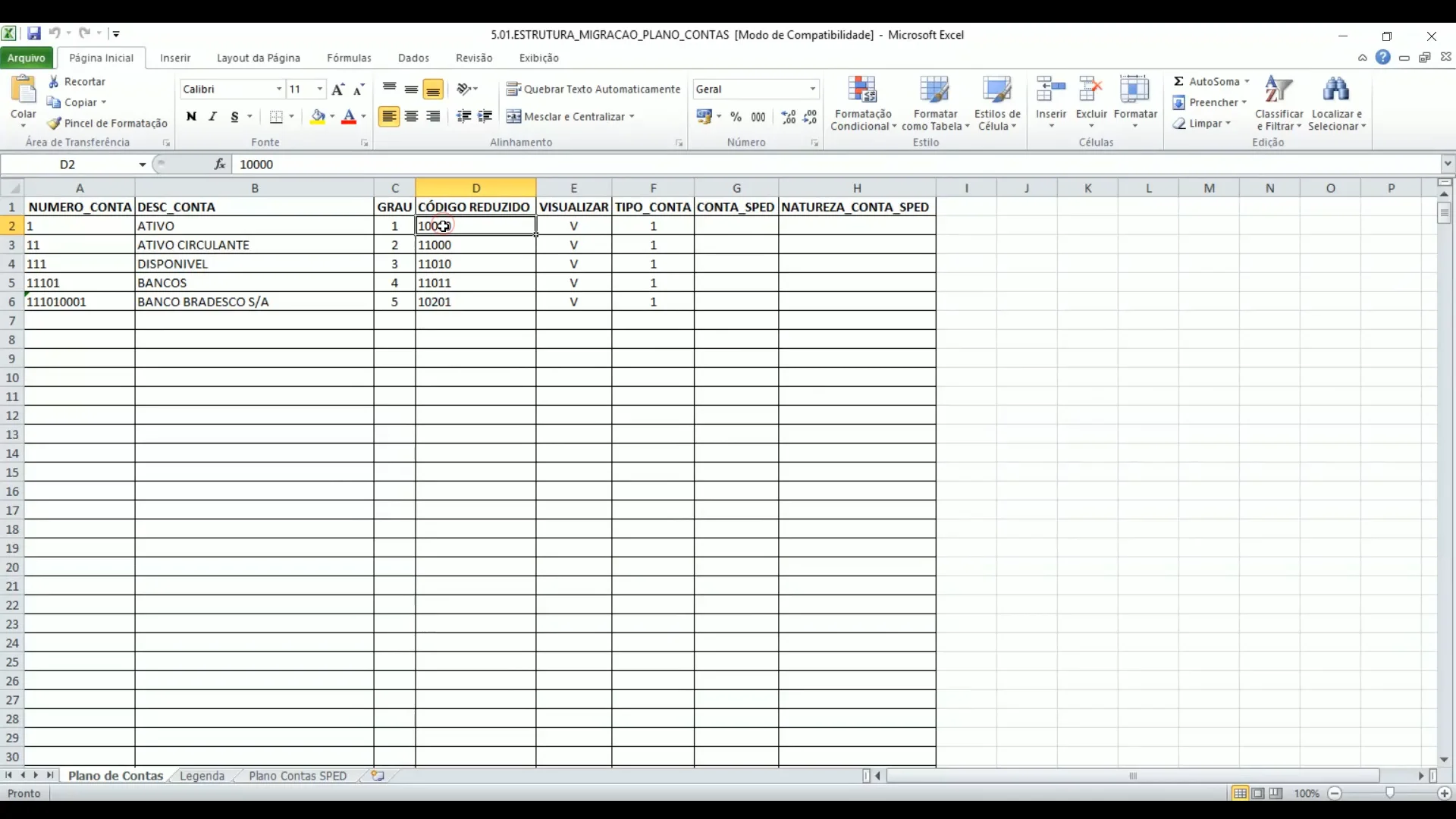Toggle bold N formatting
The image size is (1456, 819).
point(191,116)
